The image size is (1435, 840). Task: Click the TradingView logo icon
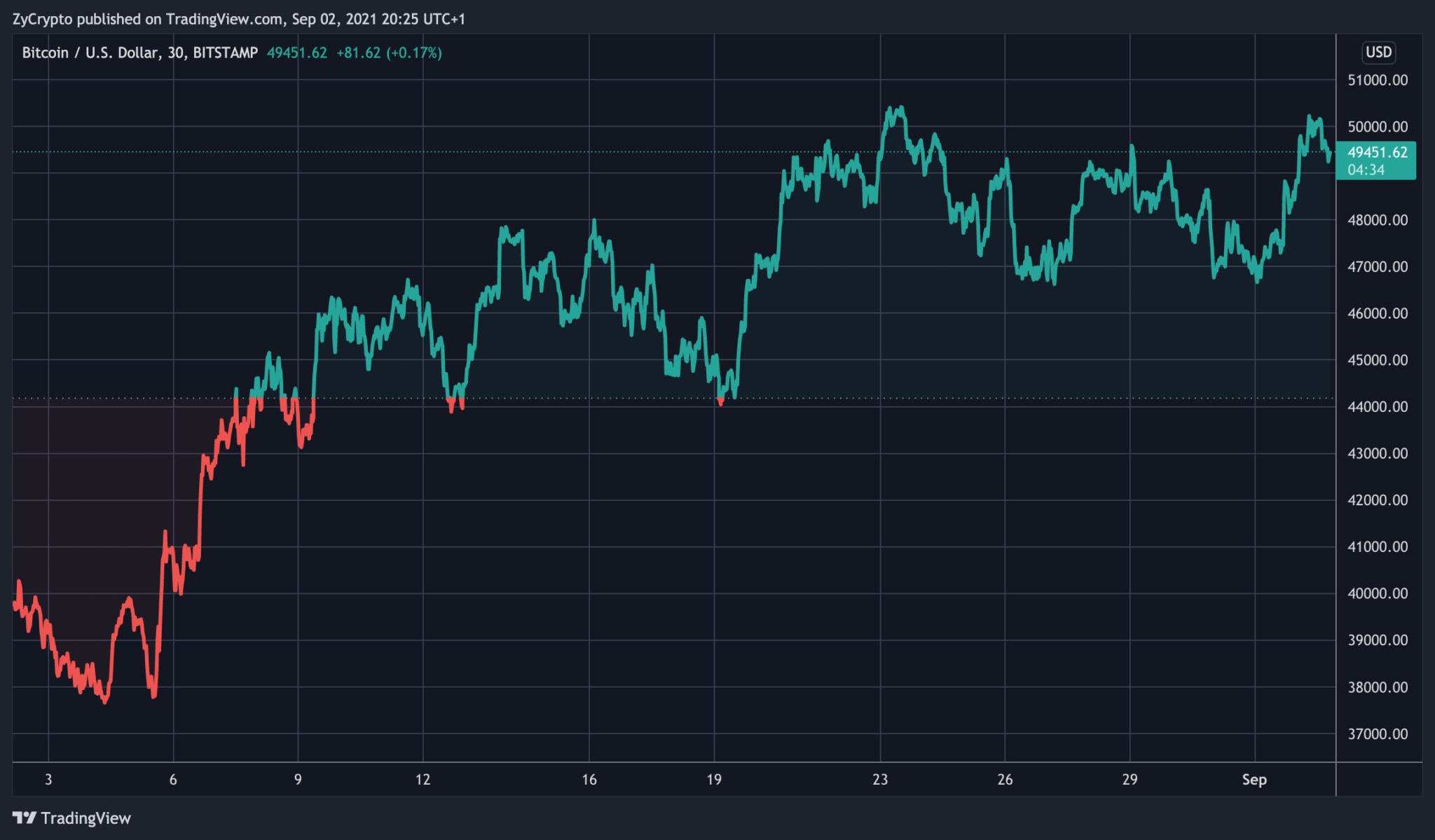pyautogui.click(x=24, y=818)
